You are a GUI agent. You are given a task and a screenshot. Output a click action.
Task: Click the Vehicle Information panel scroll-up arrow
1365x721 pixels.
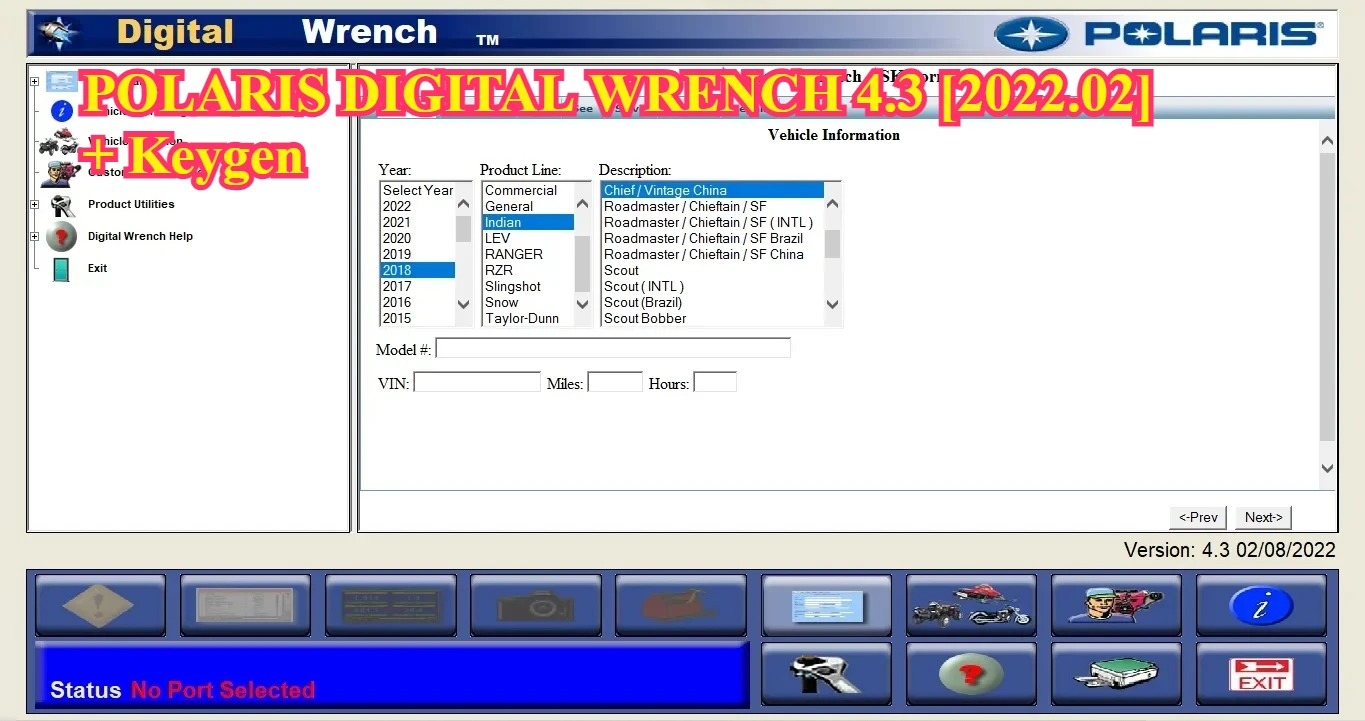[x=1327, y=141]
